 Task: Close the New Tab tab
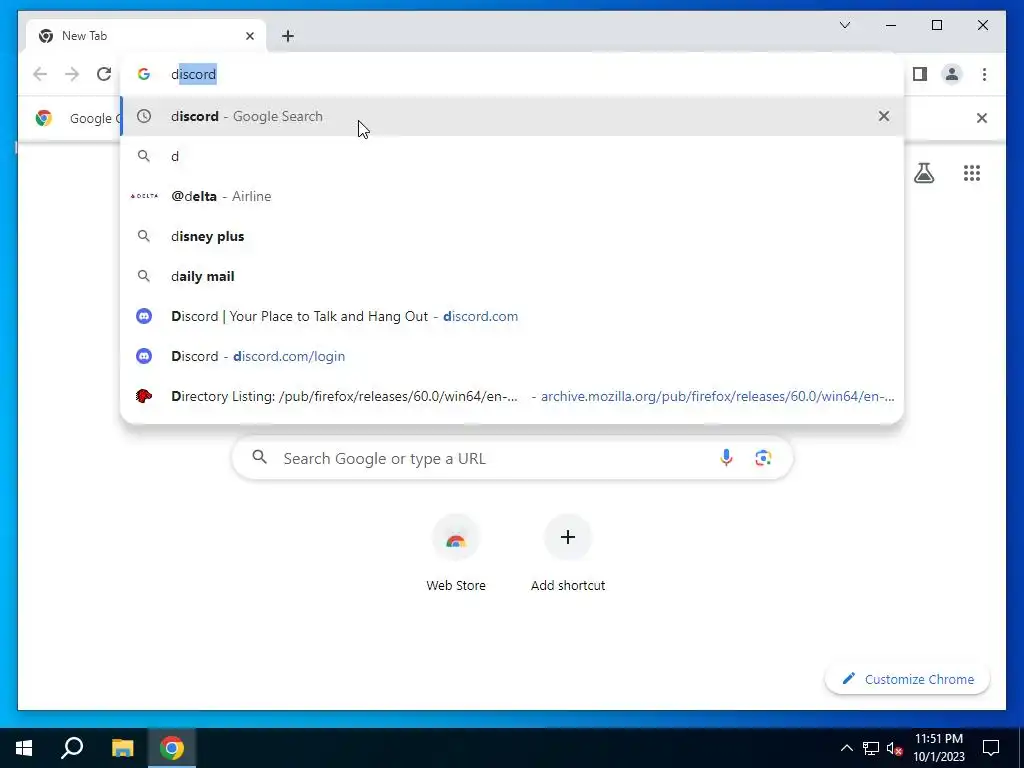(x=249, y=36)
